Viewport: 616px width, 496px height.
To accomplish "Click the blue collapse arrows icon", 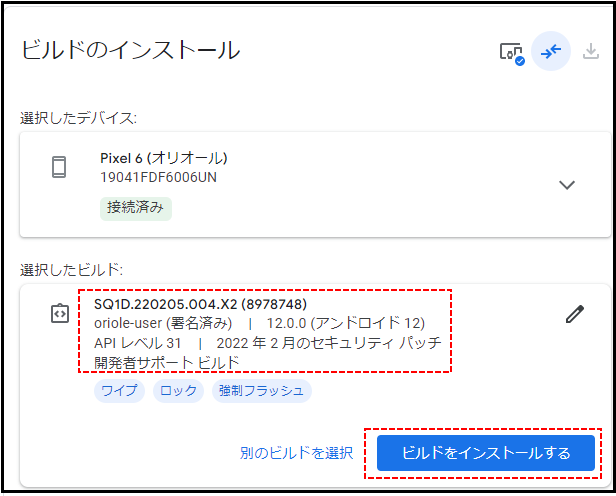I will (x=551, y=52).
